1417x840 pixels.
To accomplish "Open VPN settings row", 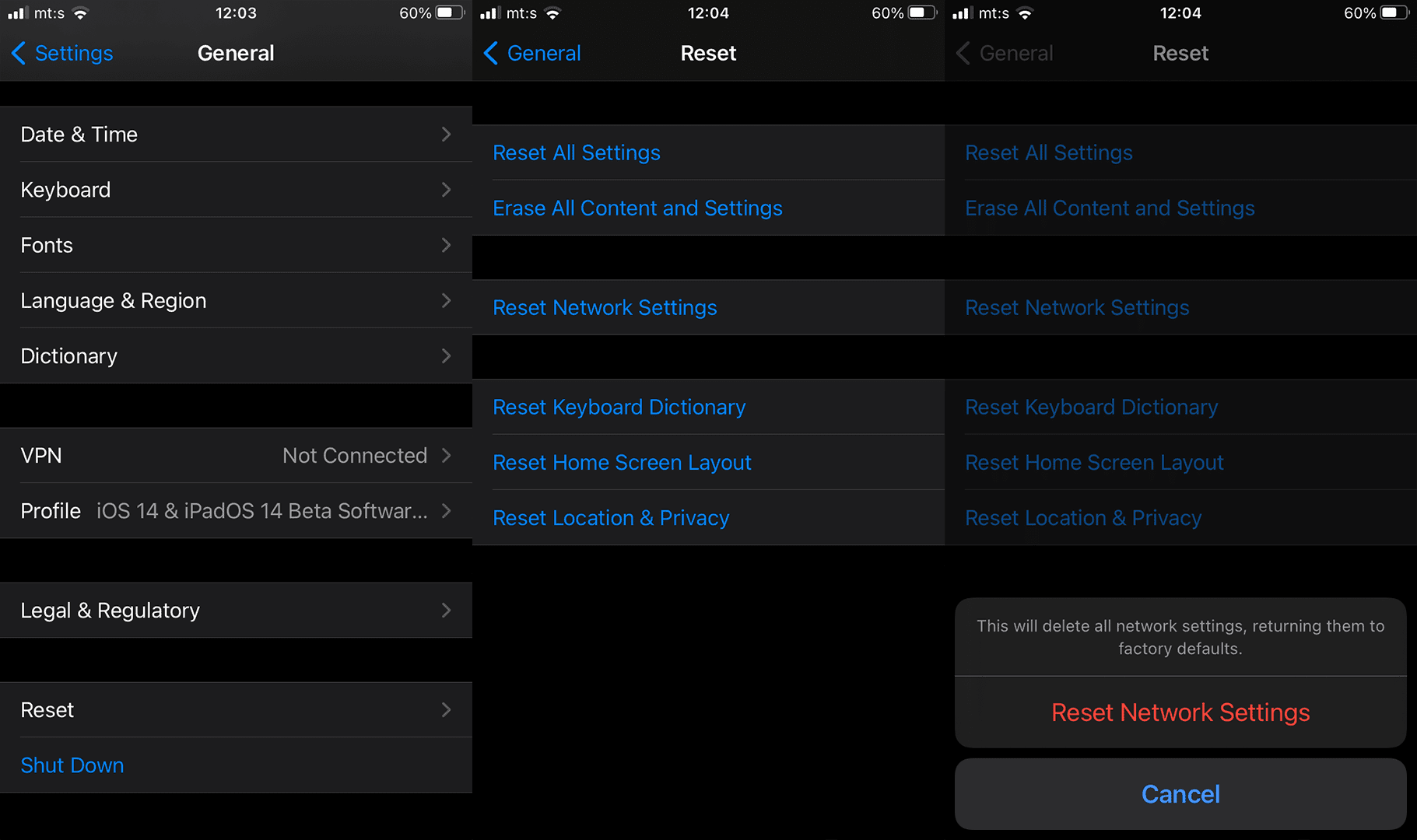I will coord(236,455).
